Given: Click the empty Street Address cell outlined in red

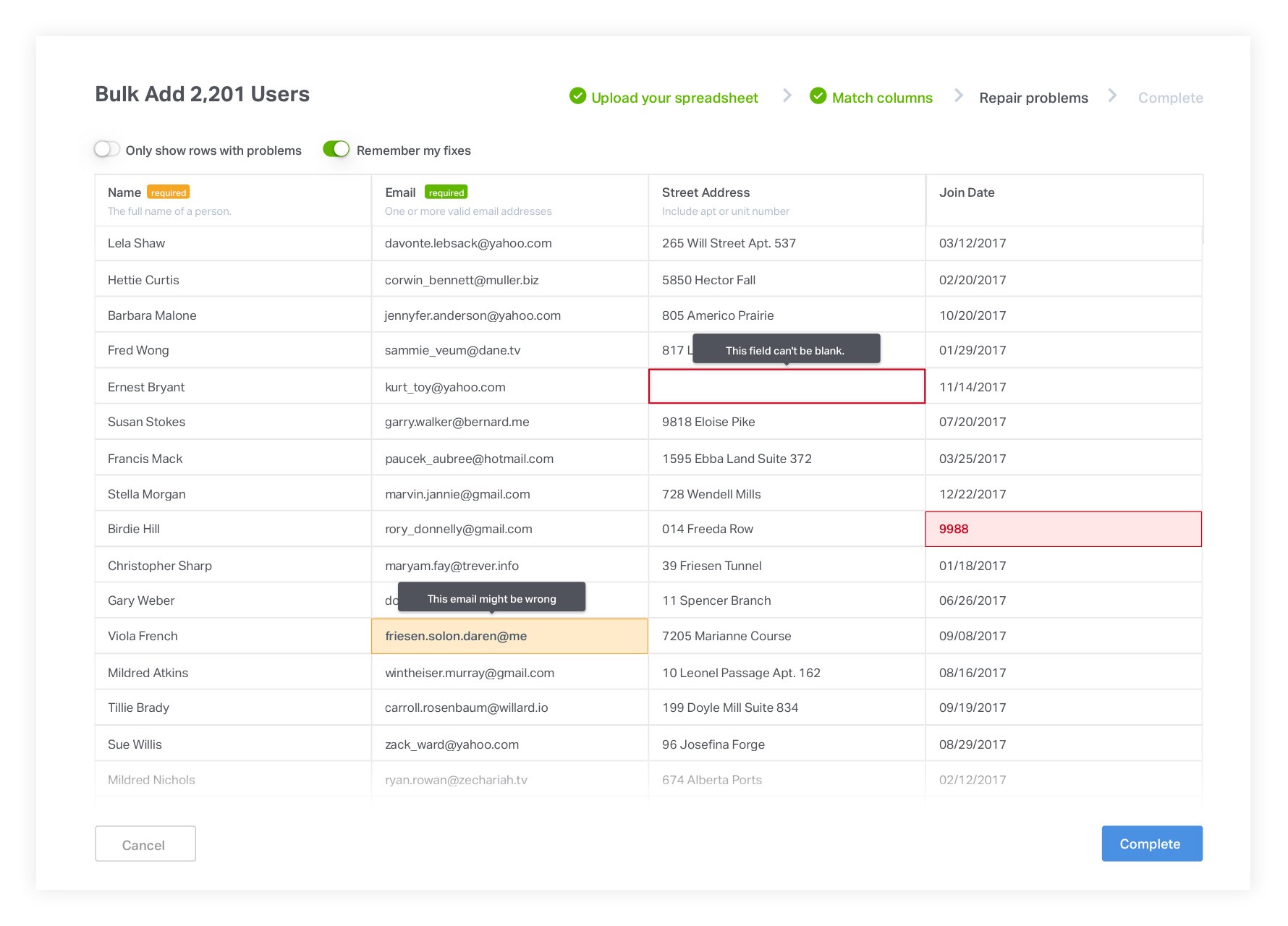Looking at the screenshot, I should [787, 386].
